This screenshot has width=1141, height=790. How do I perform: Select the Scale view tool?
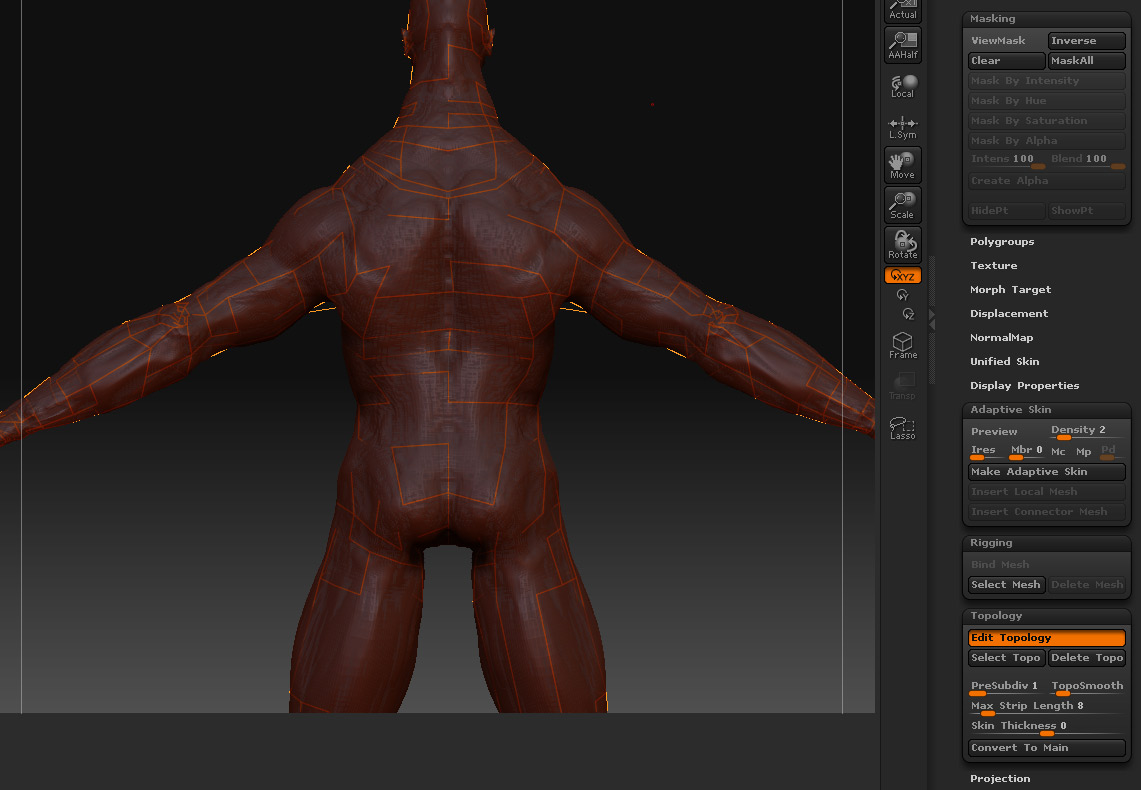point(903,204)
